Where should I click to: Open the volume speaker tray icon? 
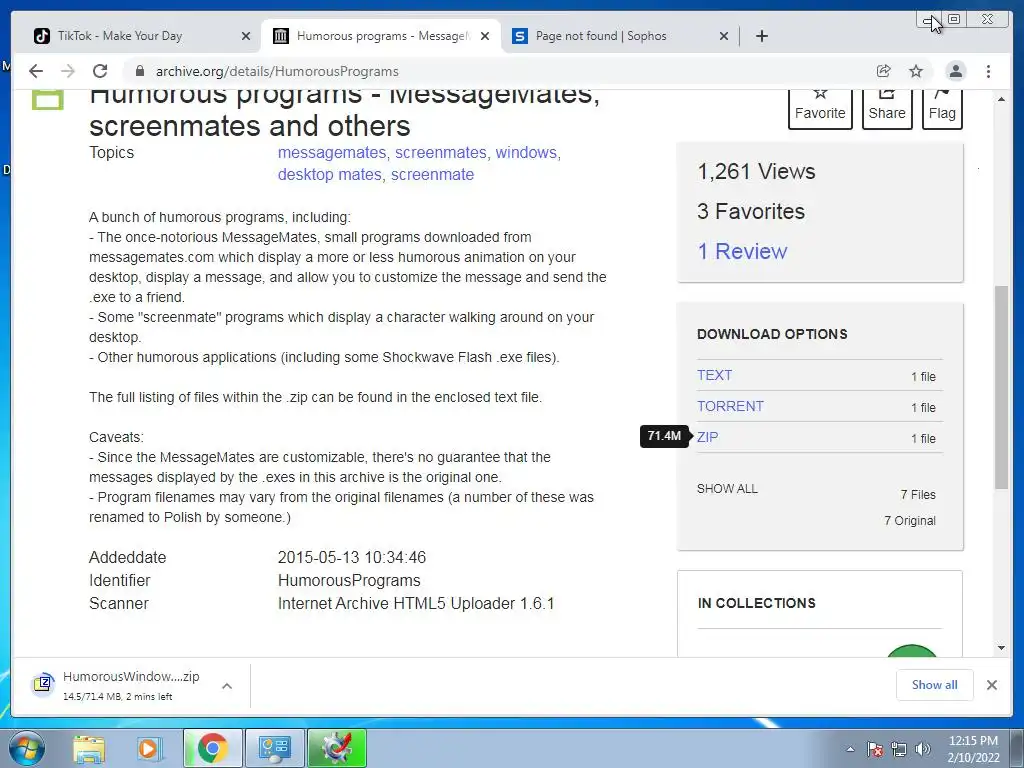tap(922, 749)
